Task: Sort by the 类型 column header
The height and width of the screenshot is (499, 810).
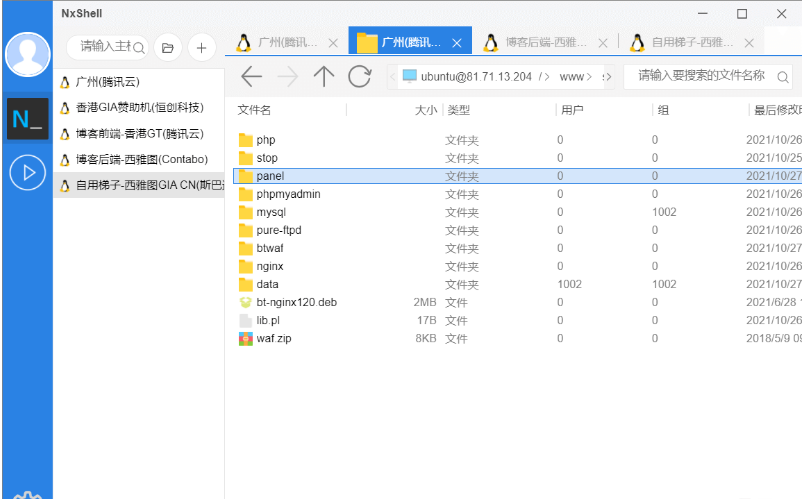Action: click(x=459, y=110)
